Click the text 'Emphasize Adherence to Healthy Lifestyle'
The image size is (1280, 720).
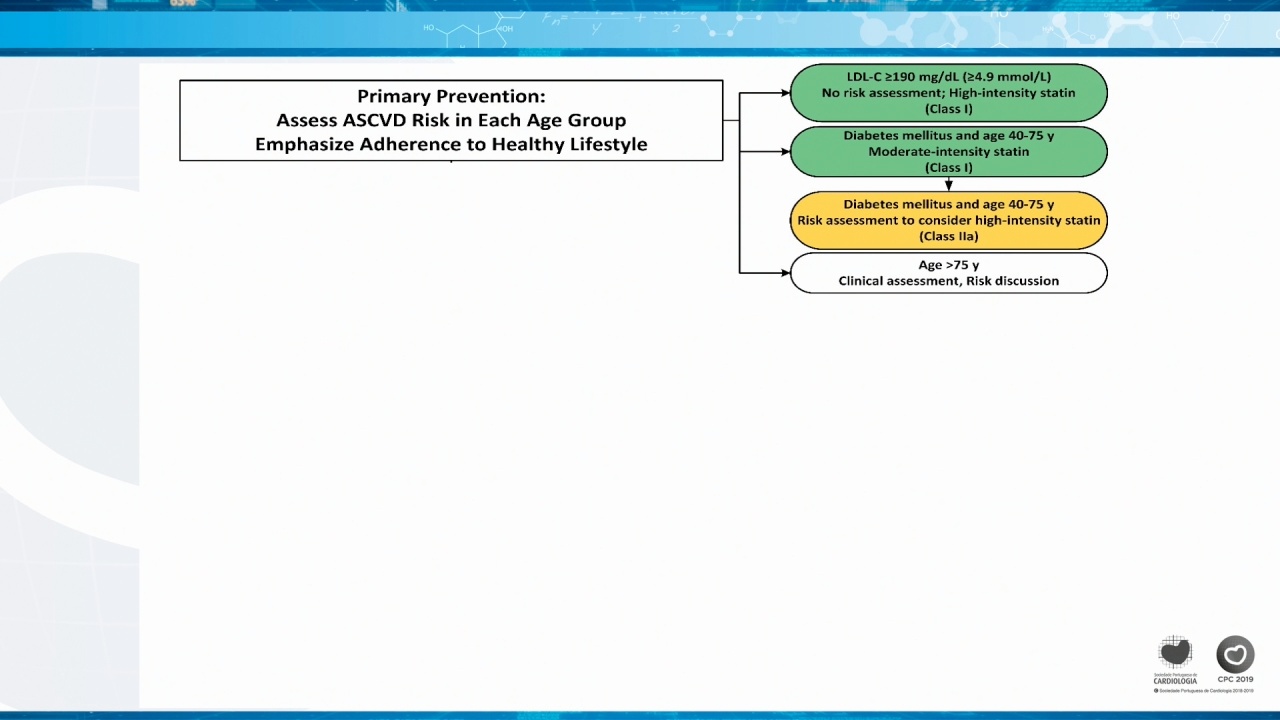[x=451, y=144]
